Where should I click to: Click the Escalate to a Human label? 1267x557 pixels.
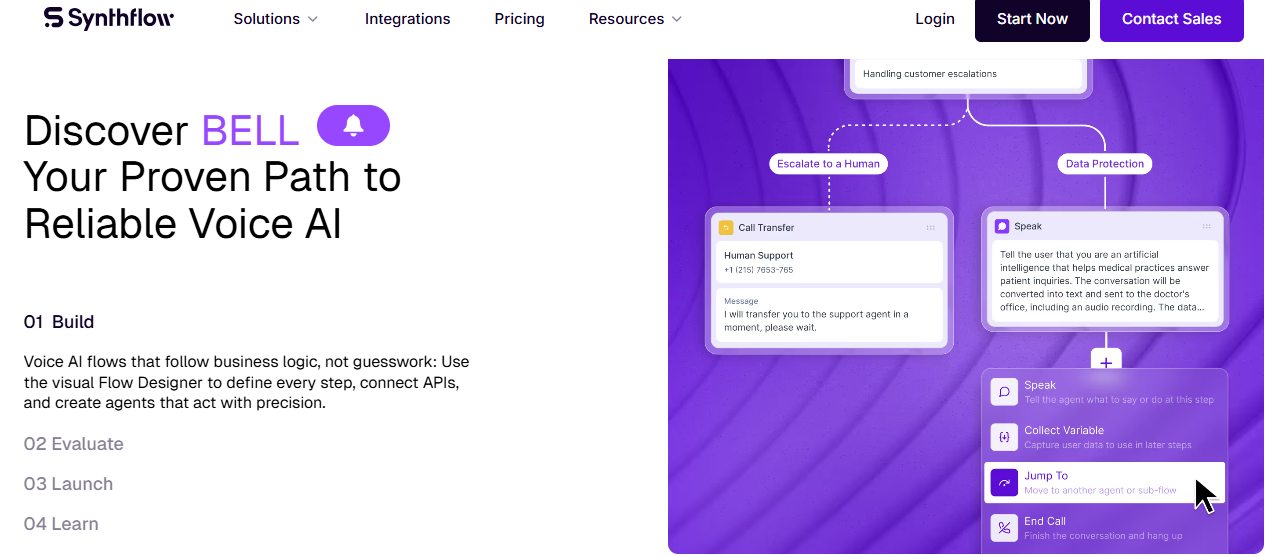click(828, 163)
